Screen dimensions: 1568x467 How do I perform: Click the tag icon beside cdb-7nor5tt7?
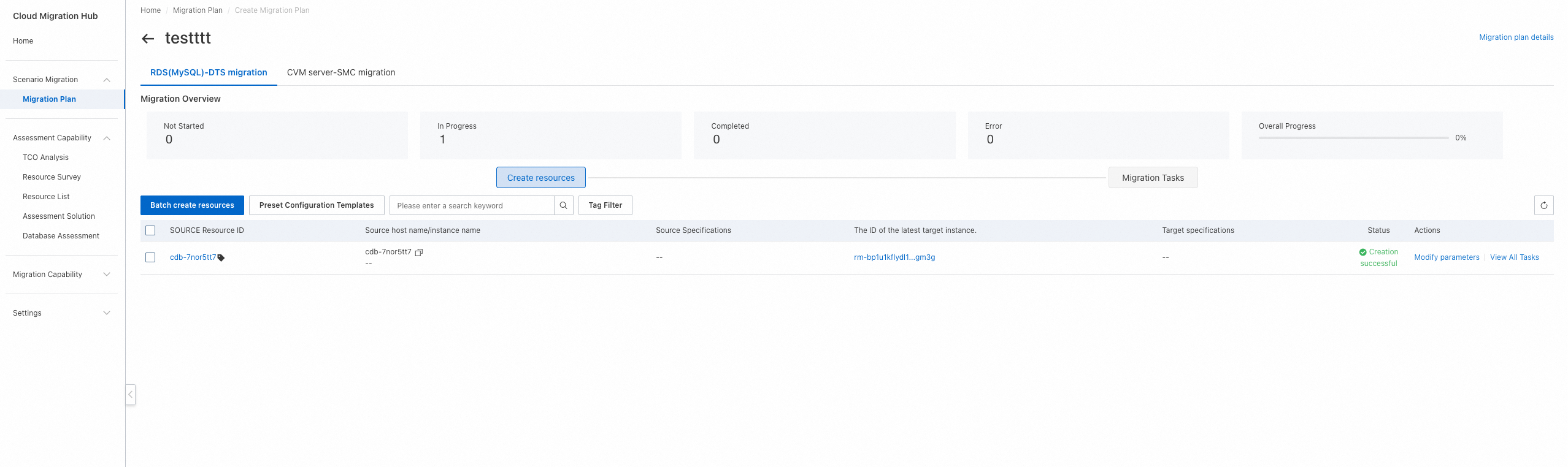pyautogui.click(x=221, y=258)
